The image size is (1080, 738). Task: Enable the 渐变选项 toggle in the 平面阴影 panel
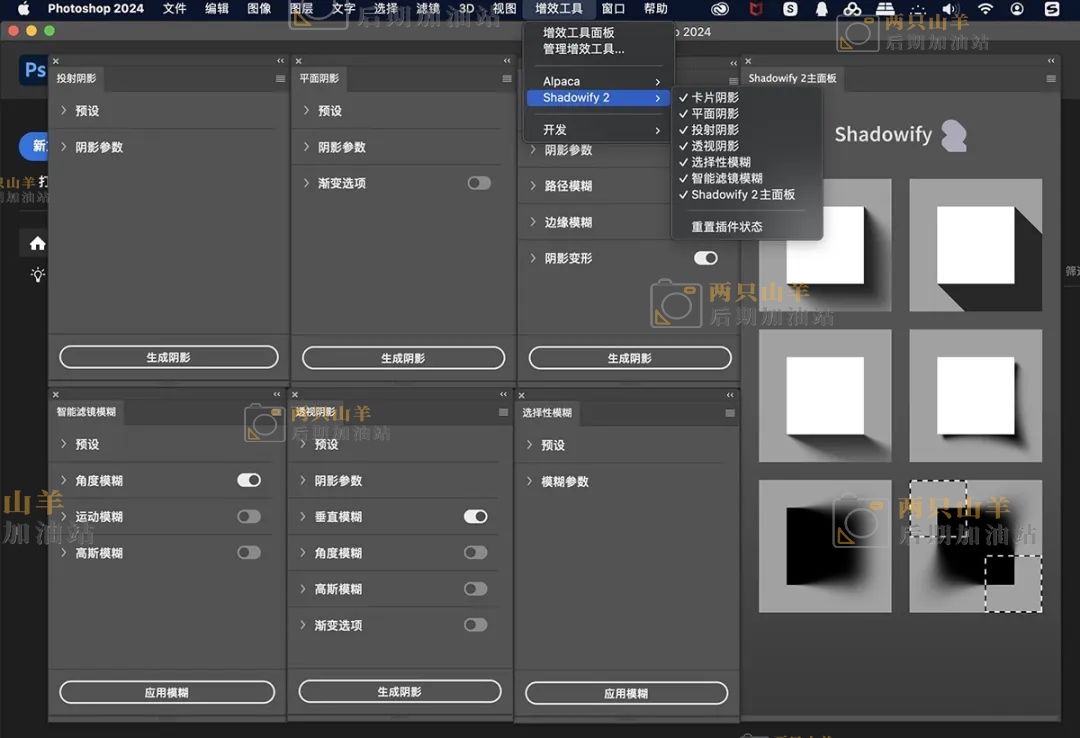click(x=478, y=183)
